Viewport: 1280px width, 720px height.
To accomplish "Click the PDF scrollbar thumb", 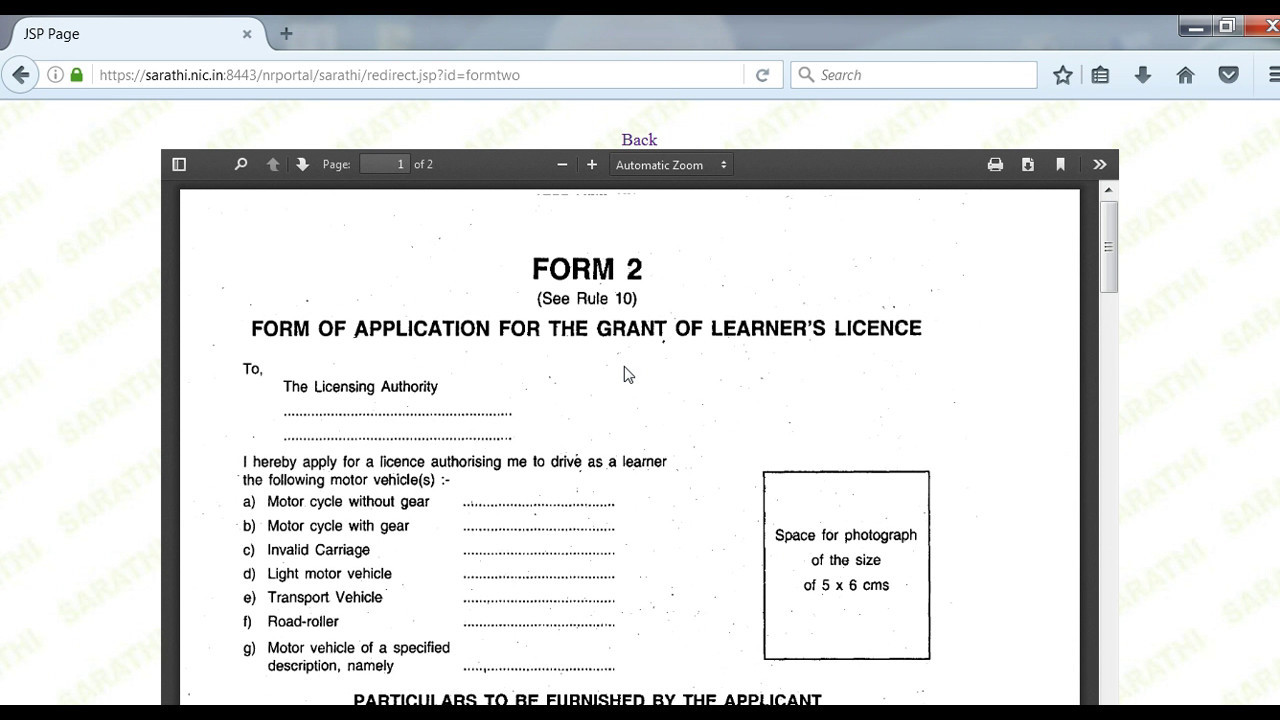I will [x=1109, y=247].
